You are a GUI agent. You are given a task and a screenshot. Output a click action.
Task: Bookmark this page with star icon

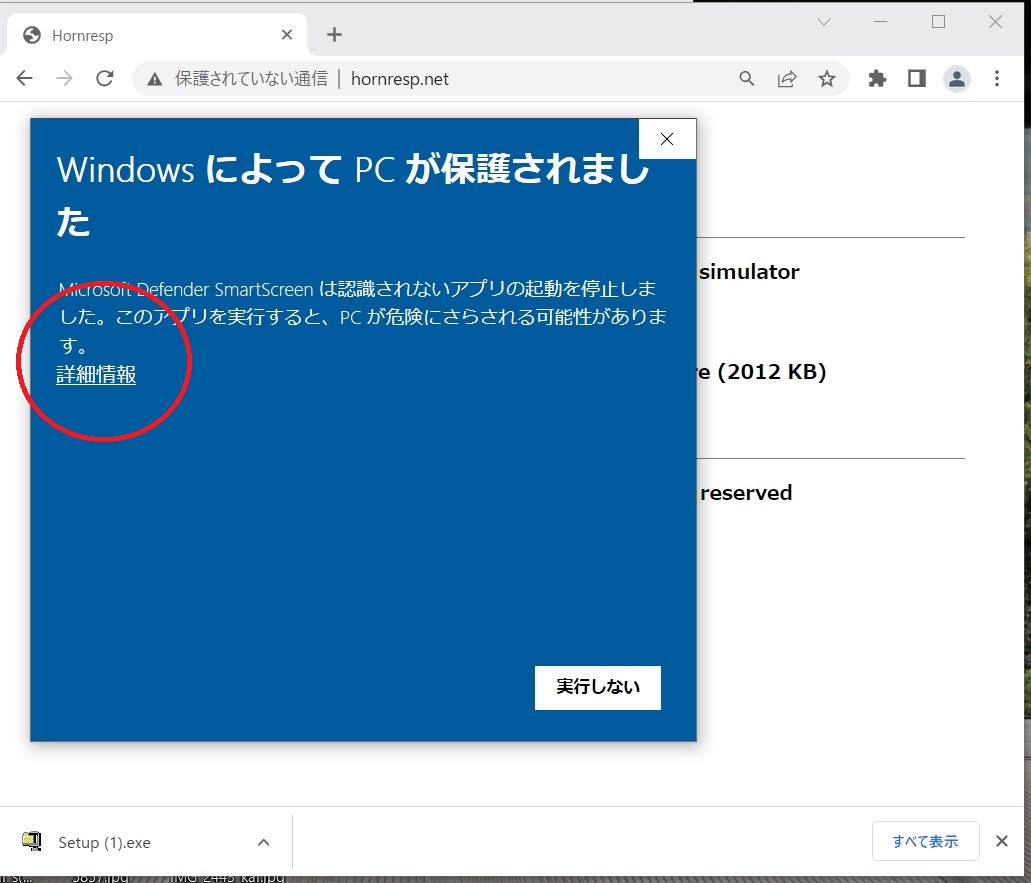(827, 79)
